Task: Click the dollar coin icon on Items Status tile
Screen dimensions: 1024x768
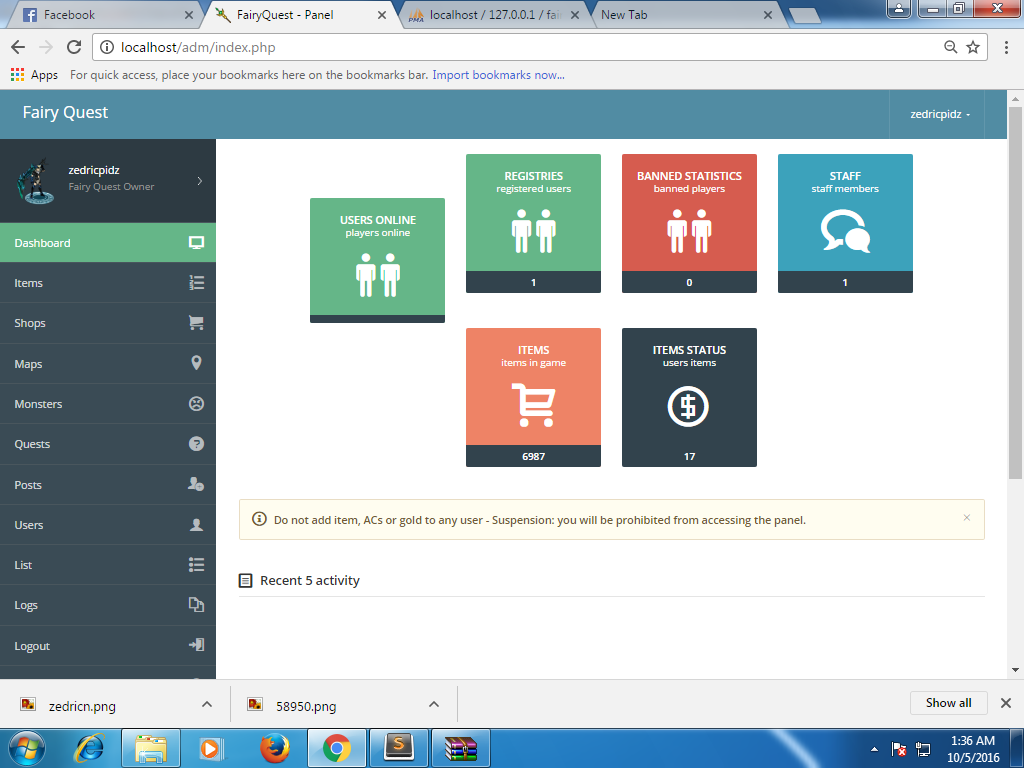Action: pyautogui.click(x=688, y=406)
